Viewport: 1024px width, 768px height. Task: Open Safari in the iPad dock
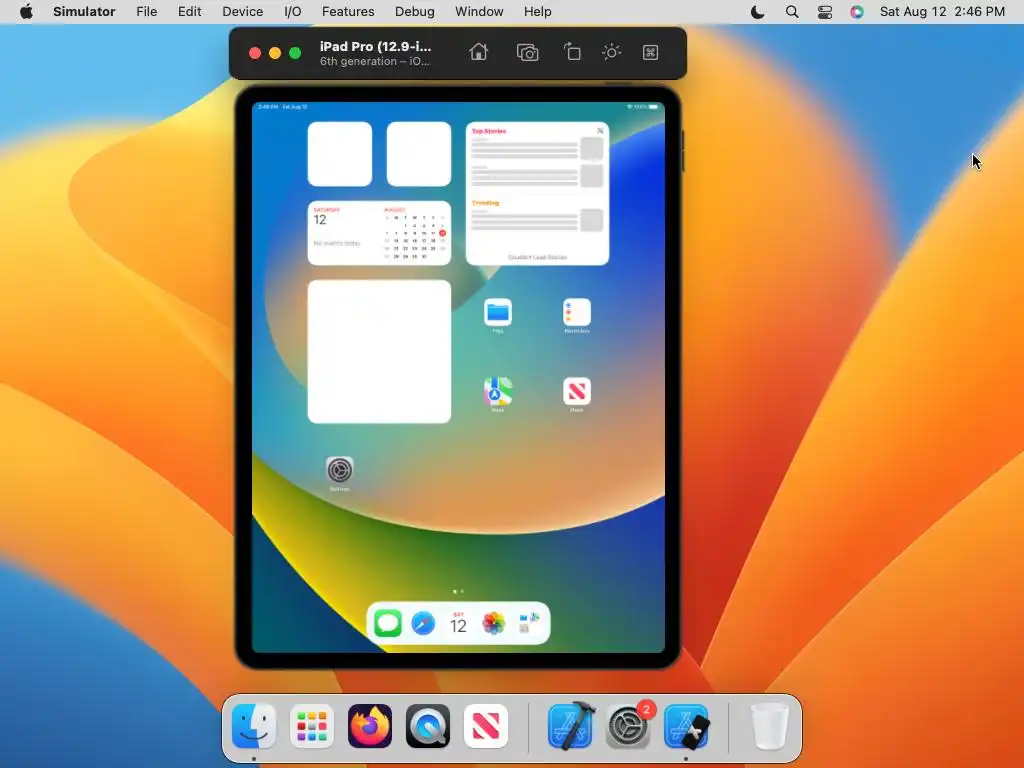(x=423, y=623)
